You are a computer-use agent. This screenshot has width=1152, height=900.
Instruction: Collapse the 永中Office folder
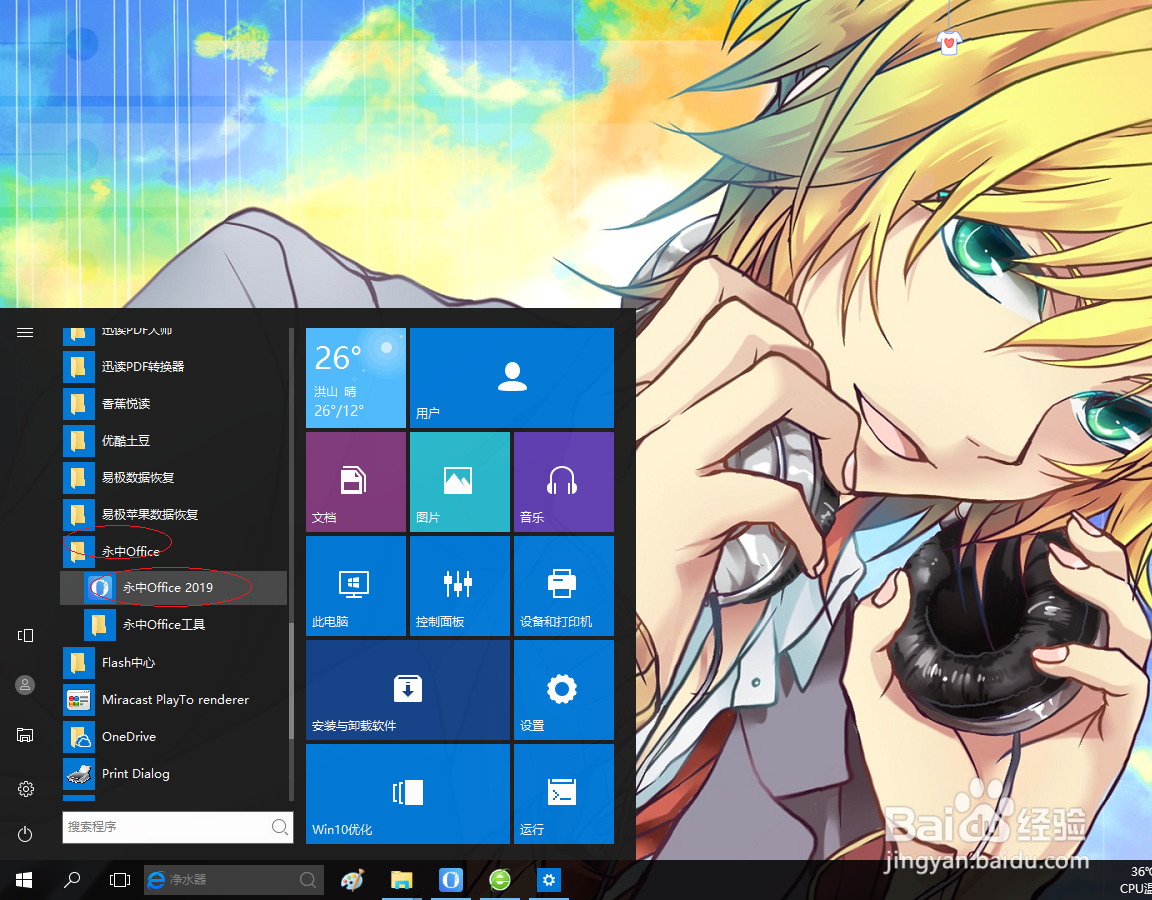click(x=173, y=551)
